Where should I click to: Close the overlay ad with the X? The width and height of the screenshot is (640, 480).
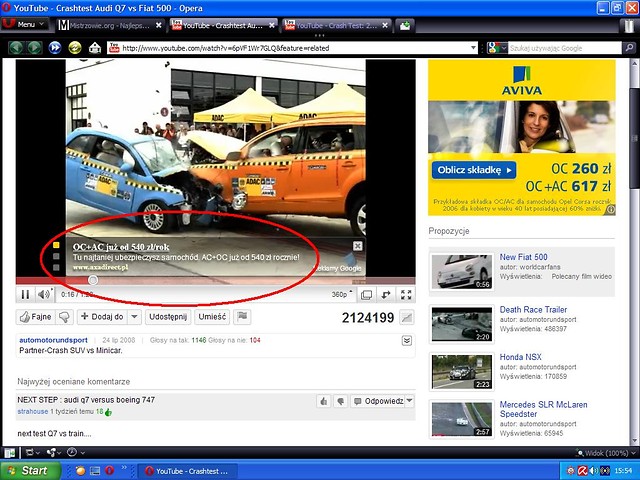point(357,246)
